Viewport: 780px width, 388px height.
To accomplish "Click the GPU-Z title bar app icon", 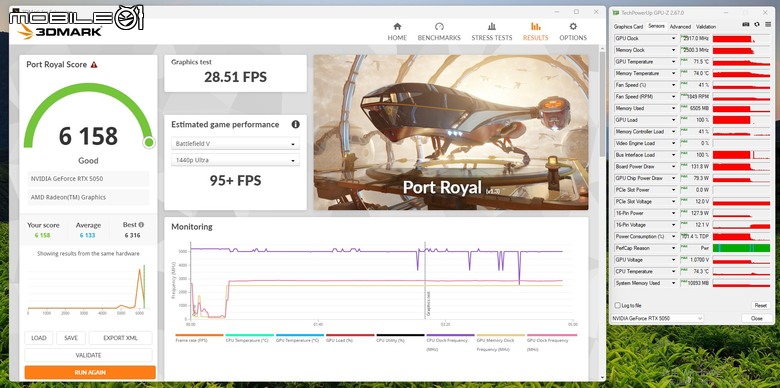I will [x=616, y=13].
